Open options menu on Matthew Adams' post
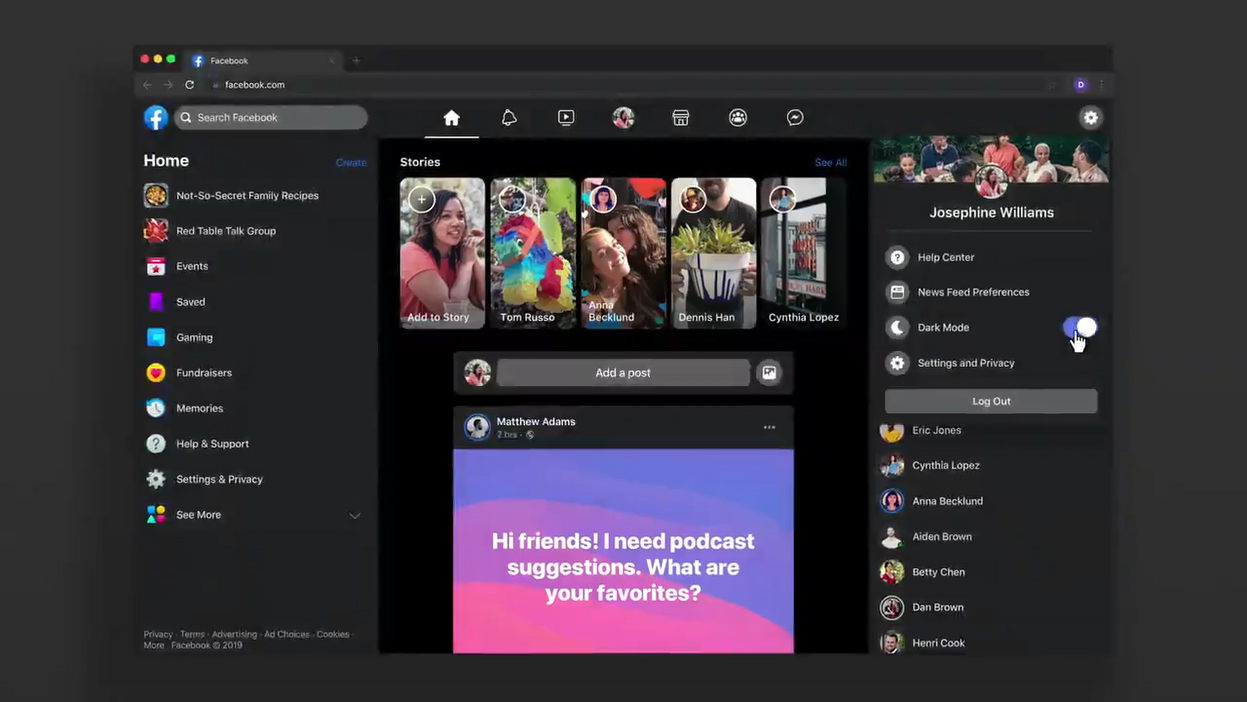 click(x=769, y=426)
